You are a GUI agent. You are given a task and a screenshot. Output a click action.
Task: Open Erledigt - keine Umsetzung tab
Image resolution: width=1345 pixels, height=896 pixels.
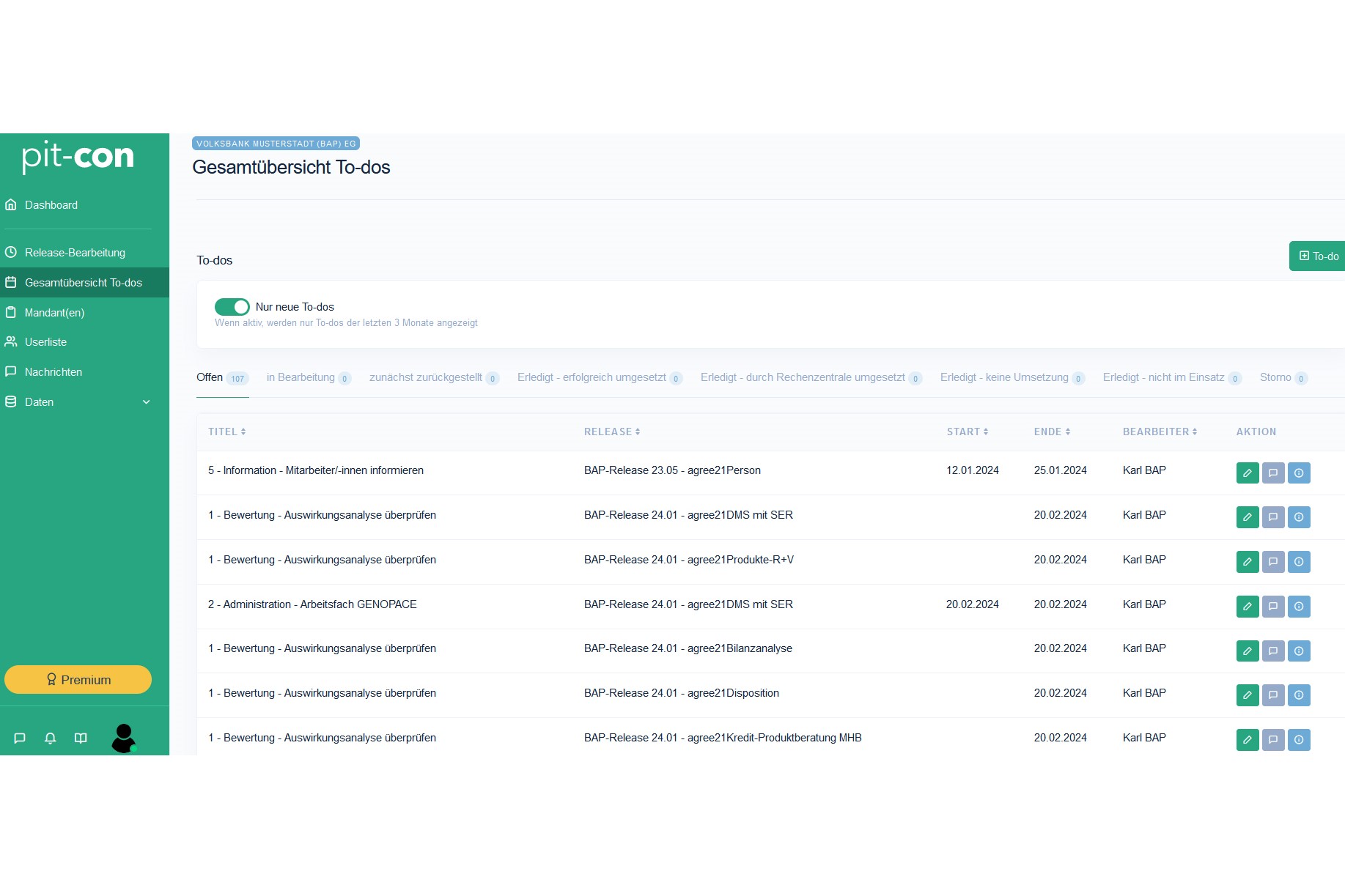tap(1012, 378)
